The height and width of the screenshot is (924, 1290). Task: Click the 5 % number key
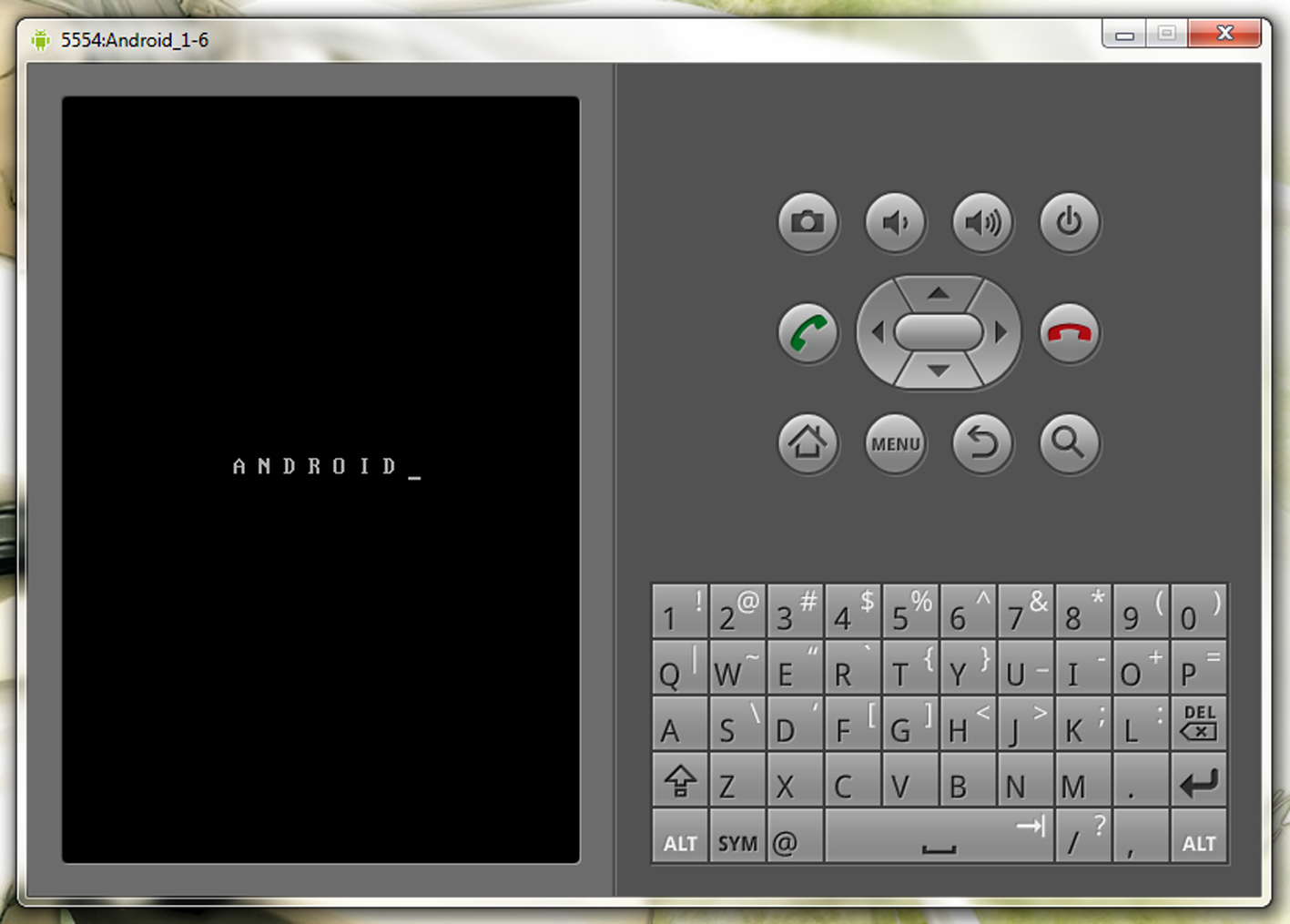pyautogui.click(x=910, y=611)
